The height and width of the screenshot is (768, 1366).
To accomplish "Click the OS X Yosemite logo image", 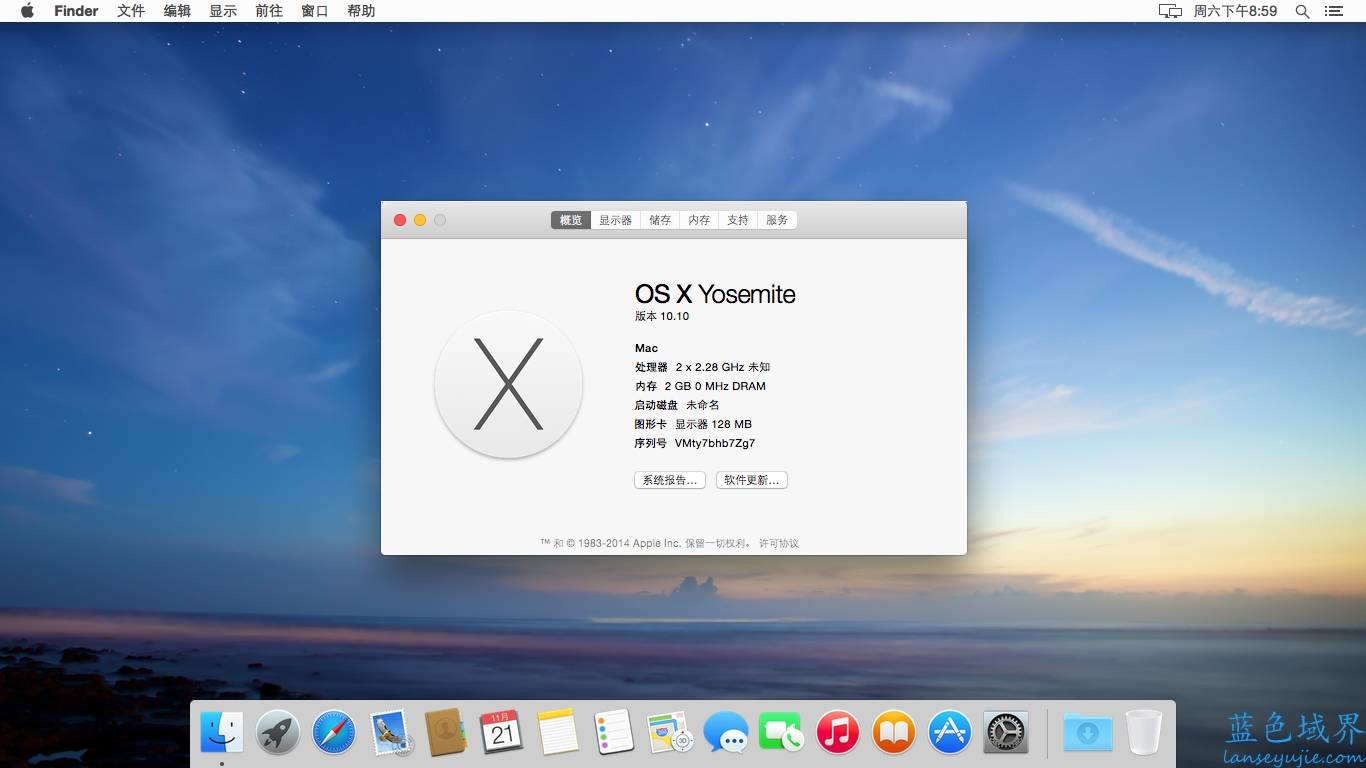I will tap(508, 385).
